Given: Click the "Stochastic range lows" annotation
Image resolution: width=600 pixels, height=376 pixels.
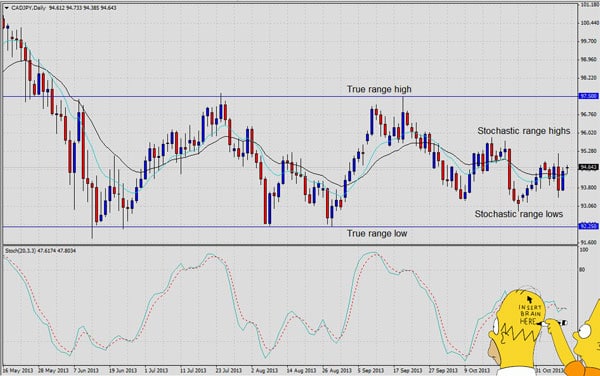Looking at the screenshot, I should 518,214.
